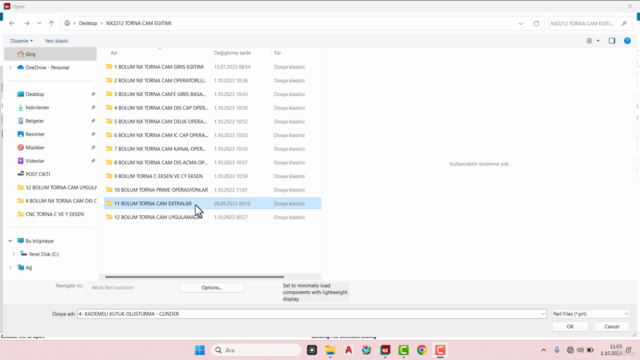Select folder 1 BOLUM NX TORNA CAM GIRIS EGITIMI
The width and height of the screenshot is (640, 360).
pos(159,67)
